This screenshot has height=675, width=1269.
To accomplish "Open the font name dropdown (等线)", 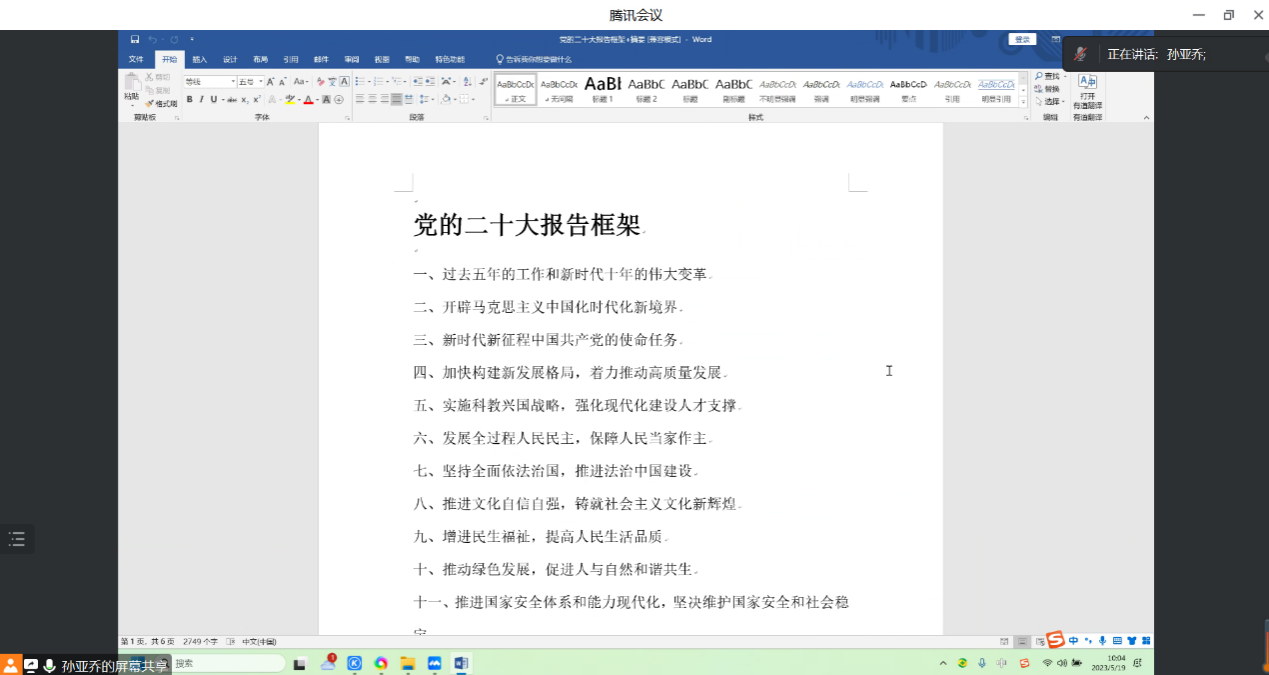I will [x=208, y=82].
